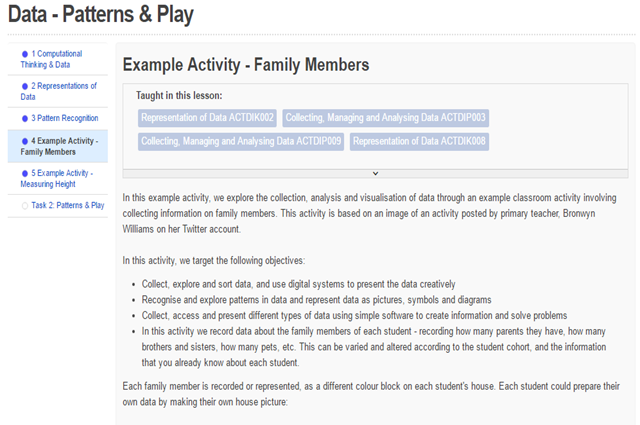This screenshot has width=640, height=425.
Task: Open Task 2: Patterns & Play
Action: tap(68, 205)
